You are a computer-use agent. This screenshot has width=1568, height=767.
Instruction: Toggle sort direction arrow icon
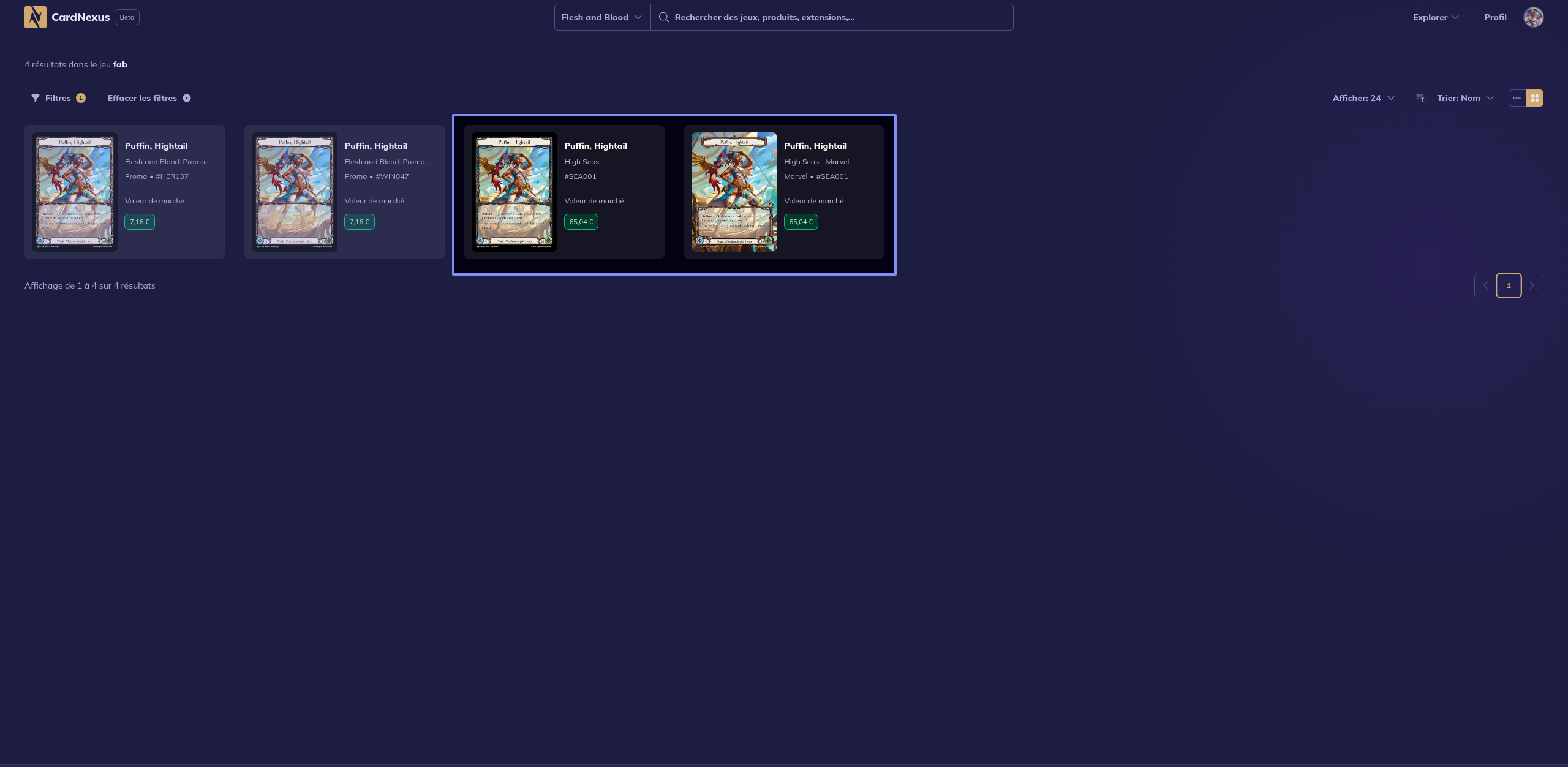tap(1420, 98)
